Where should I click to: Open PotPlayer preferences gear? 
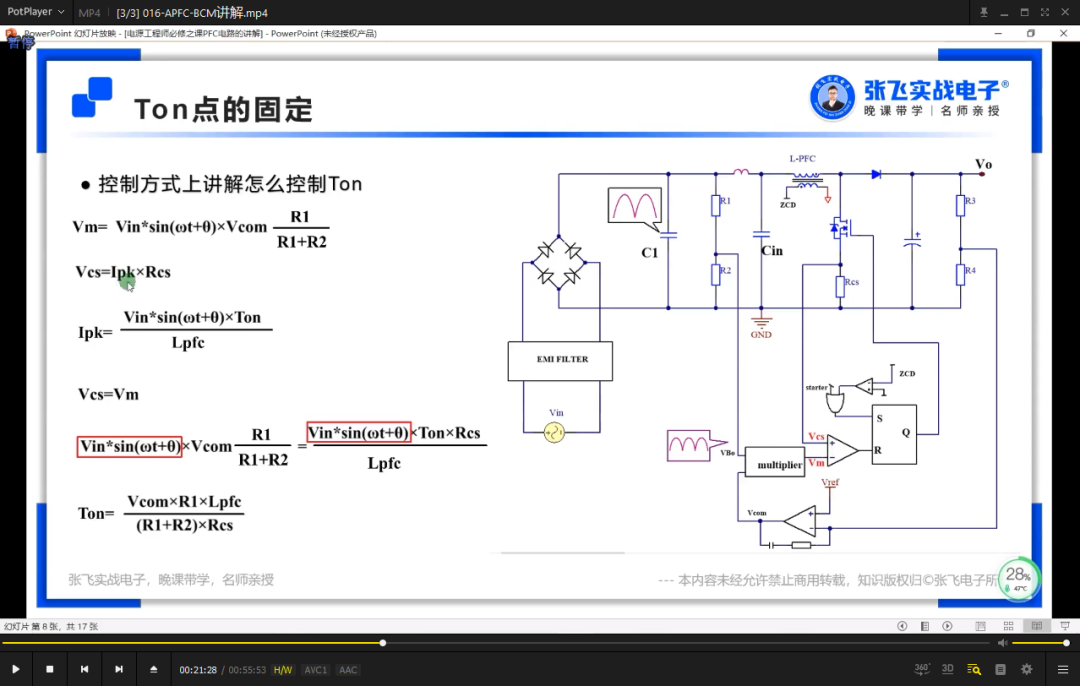(1026, 669)
